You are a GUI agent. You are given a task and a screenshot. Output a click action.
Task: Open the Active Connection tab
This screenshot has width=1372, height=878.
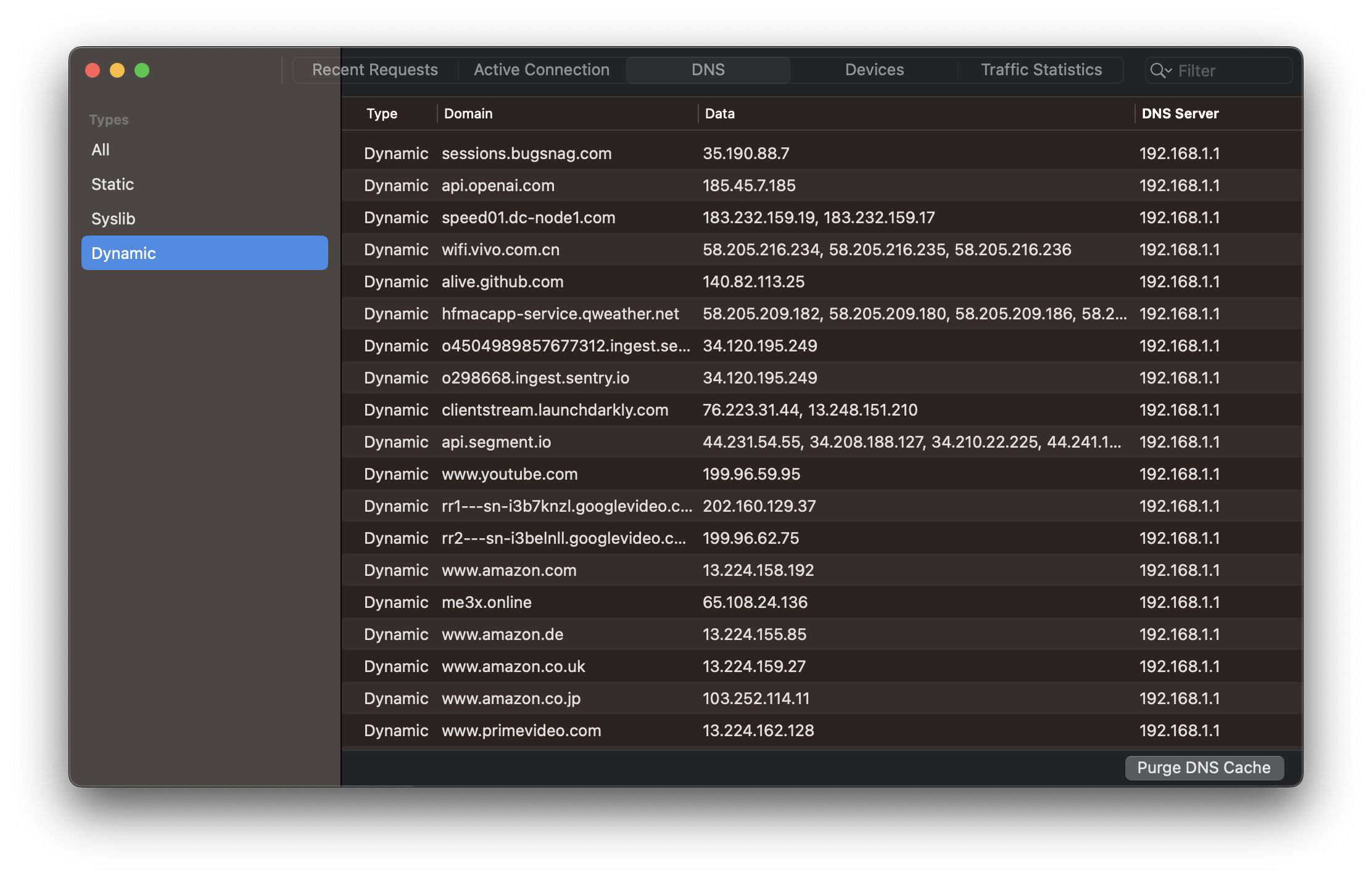point(541,70)
